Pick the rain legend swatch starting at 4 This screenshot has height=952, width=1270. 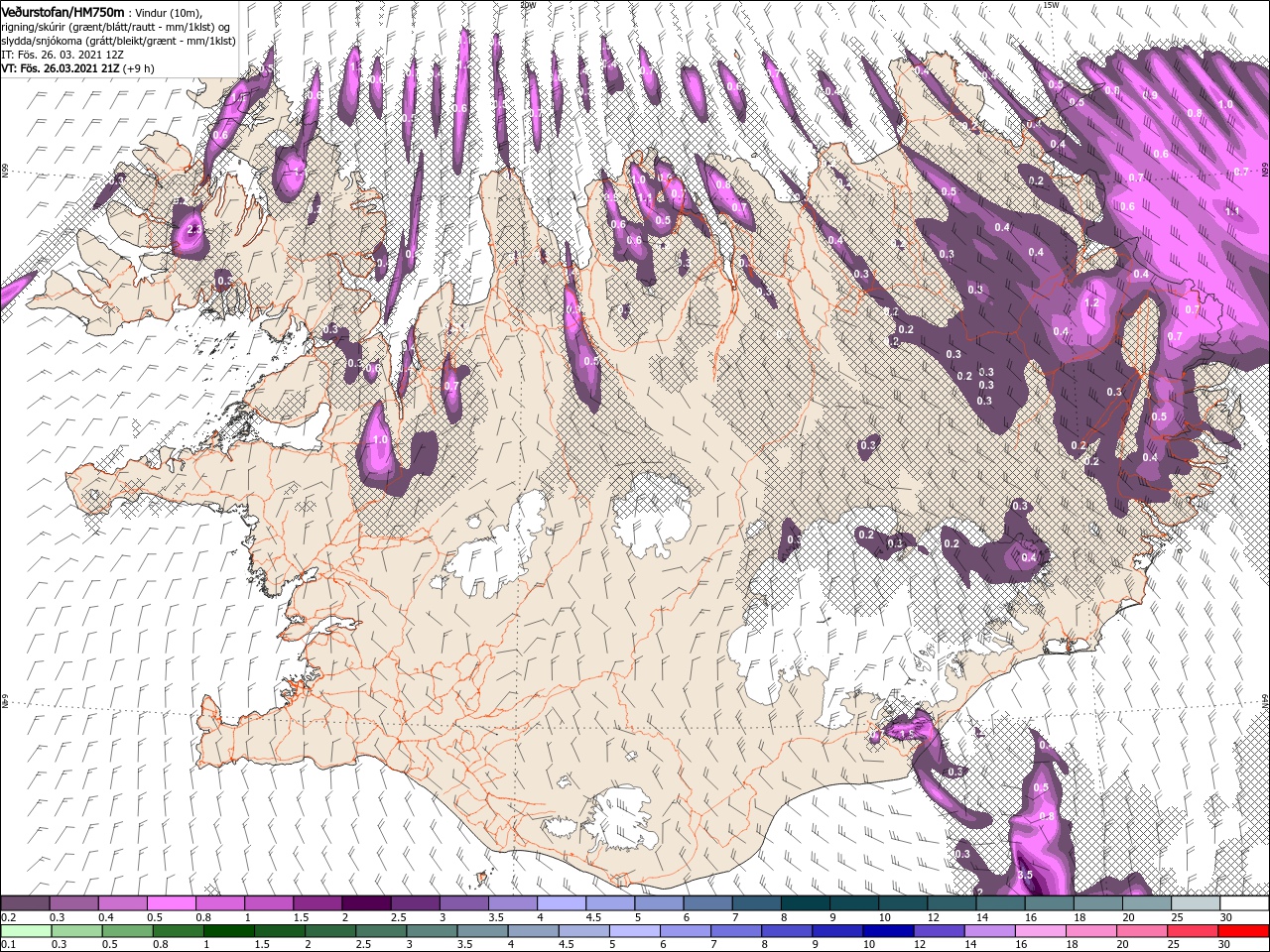click(x=532, y=931)
